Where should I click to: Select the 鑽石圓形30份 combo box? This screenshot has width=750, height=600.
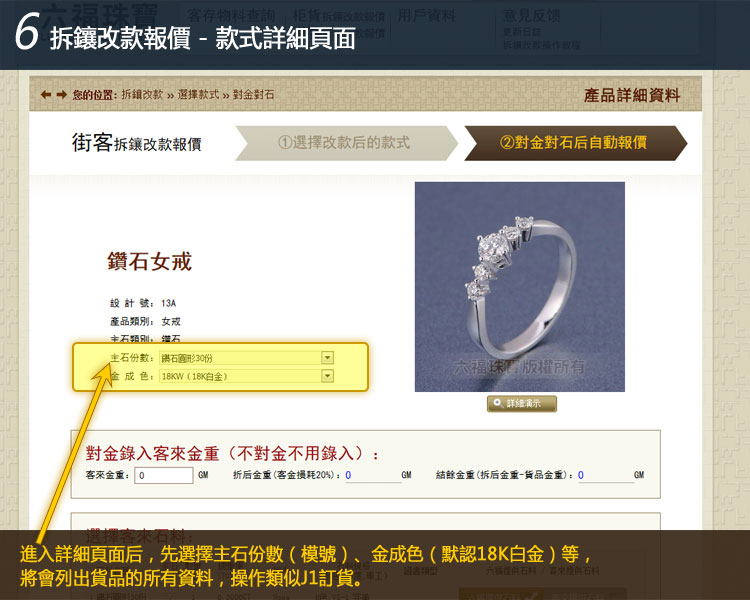click(246, 358)
